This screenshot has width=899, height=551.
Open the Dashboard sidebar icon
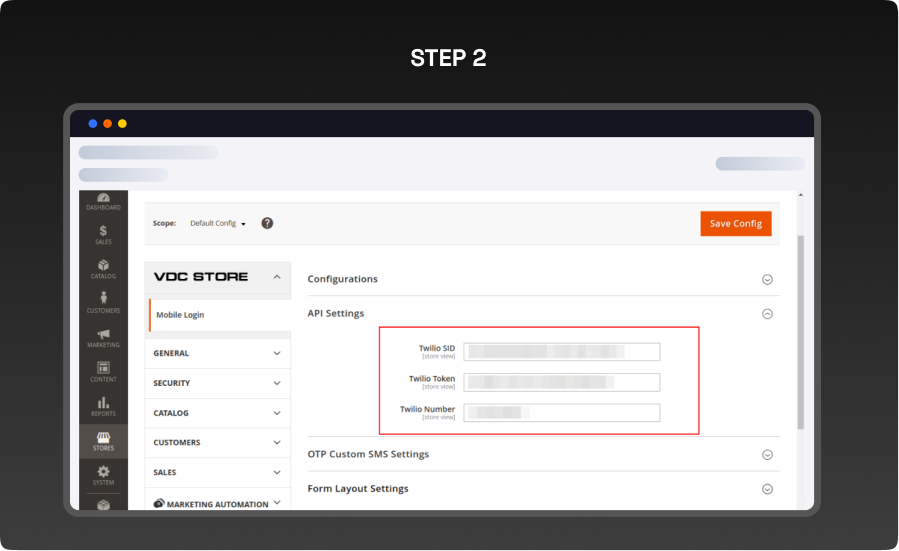103,200
